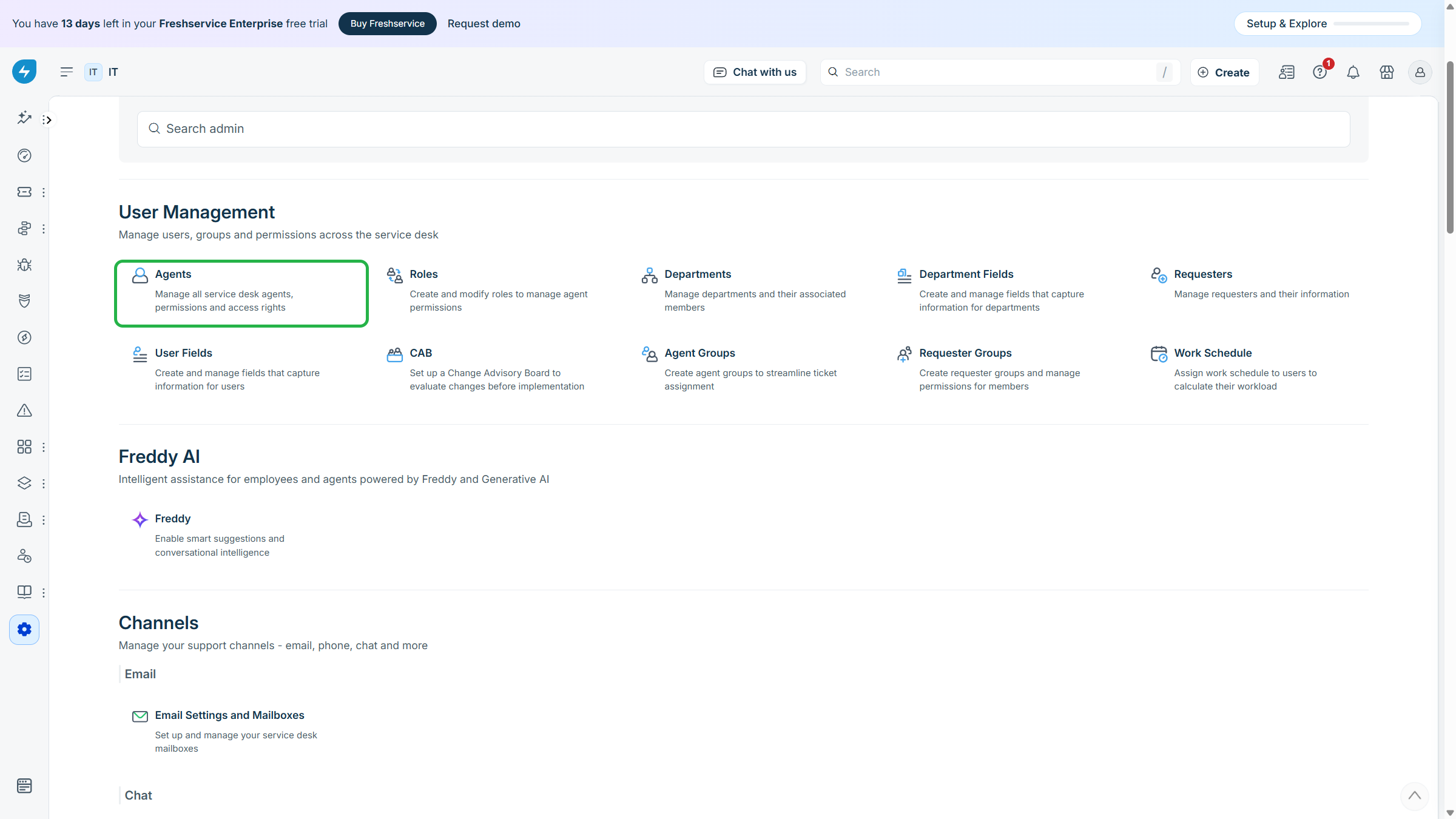Open the grid modules icon in sidebar
1456x819 pixels.
pyautogui.click(x=24, y=447)
